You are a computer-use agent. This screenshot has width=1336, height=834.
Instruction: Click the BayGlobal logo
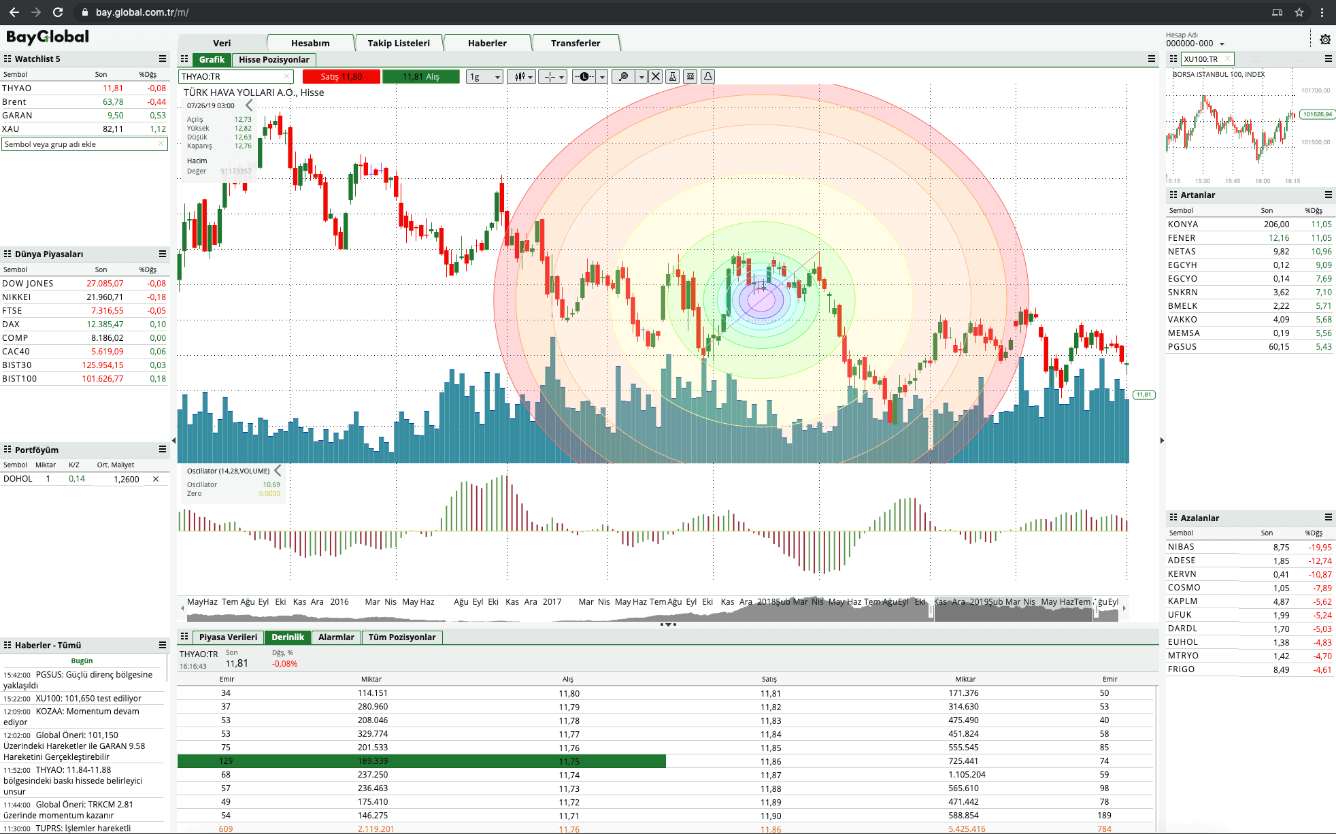pyautogui.click(x=48, y=37)
